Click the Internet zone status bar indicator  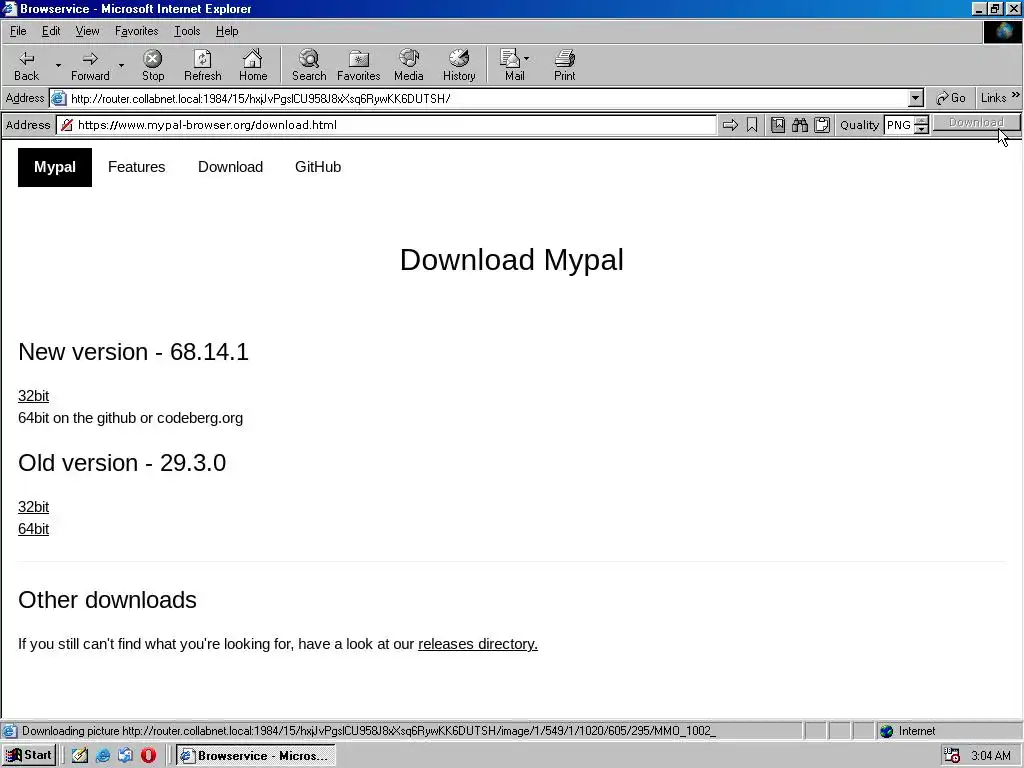click(908, 731)
